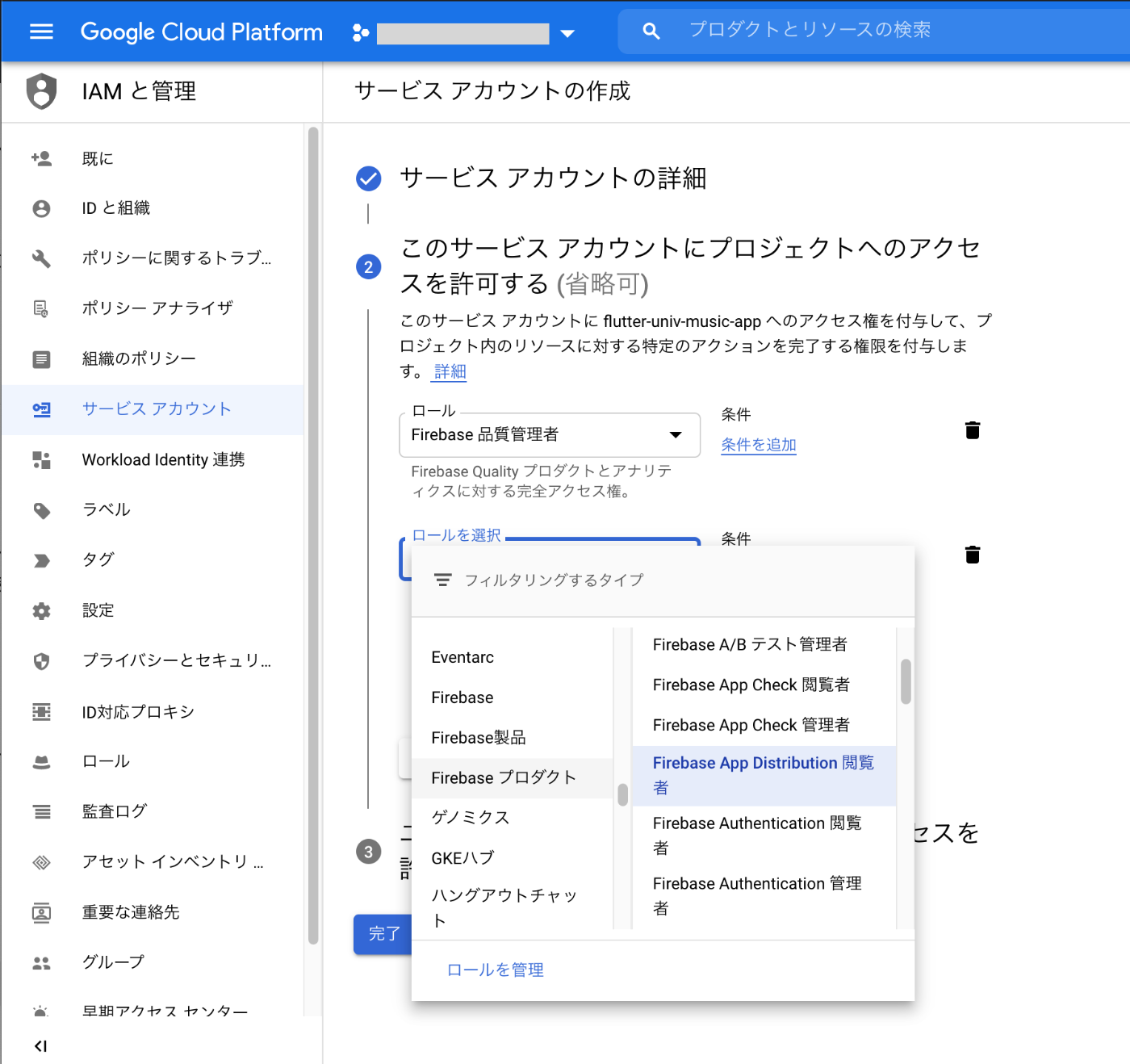
Task: Open 組織のポリシー in sidebar
Action: [153, 359]
